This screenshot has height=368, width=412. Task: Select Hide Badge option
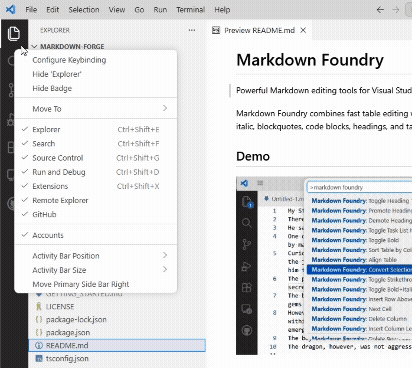pyautogui.click(x=96, y=88)
